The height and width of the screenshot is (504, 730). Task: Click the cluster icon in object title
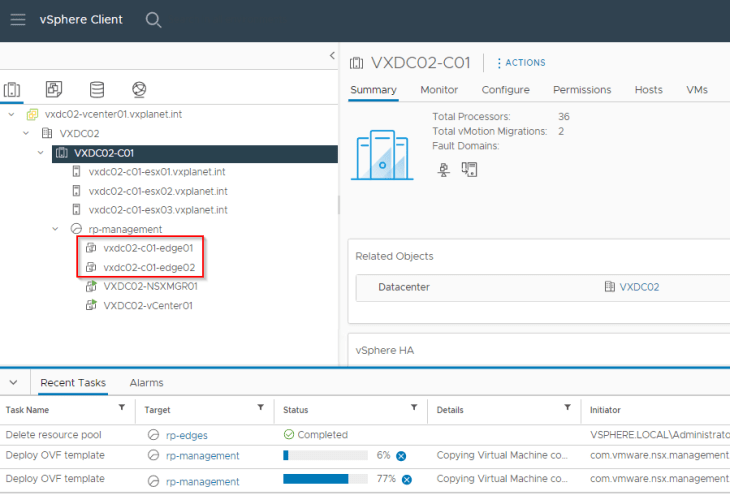pyautogui.click(x=357, y=63)
